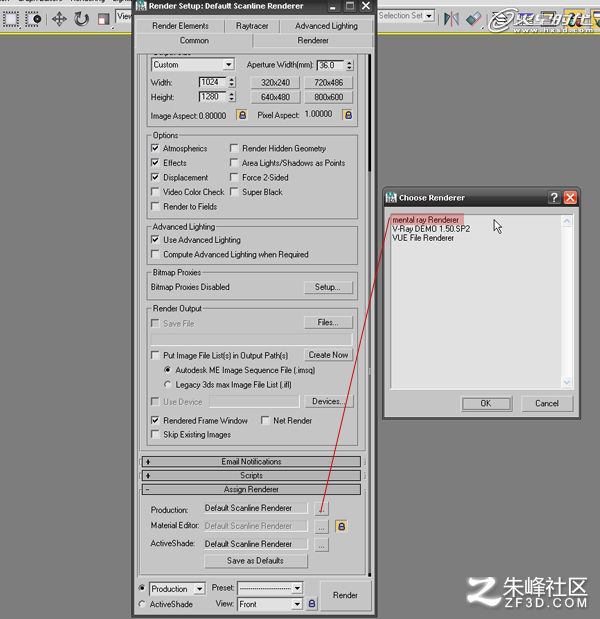Select V-Ray DEMO 1.50.SP2 in list
This screenshot has width=600, height=619.
pyautogui.click(x=431, y=229)
